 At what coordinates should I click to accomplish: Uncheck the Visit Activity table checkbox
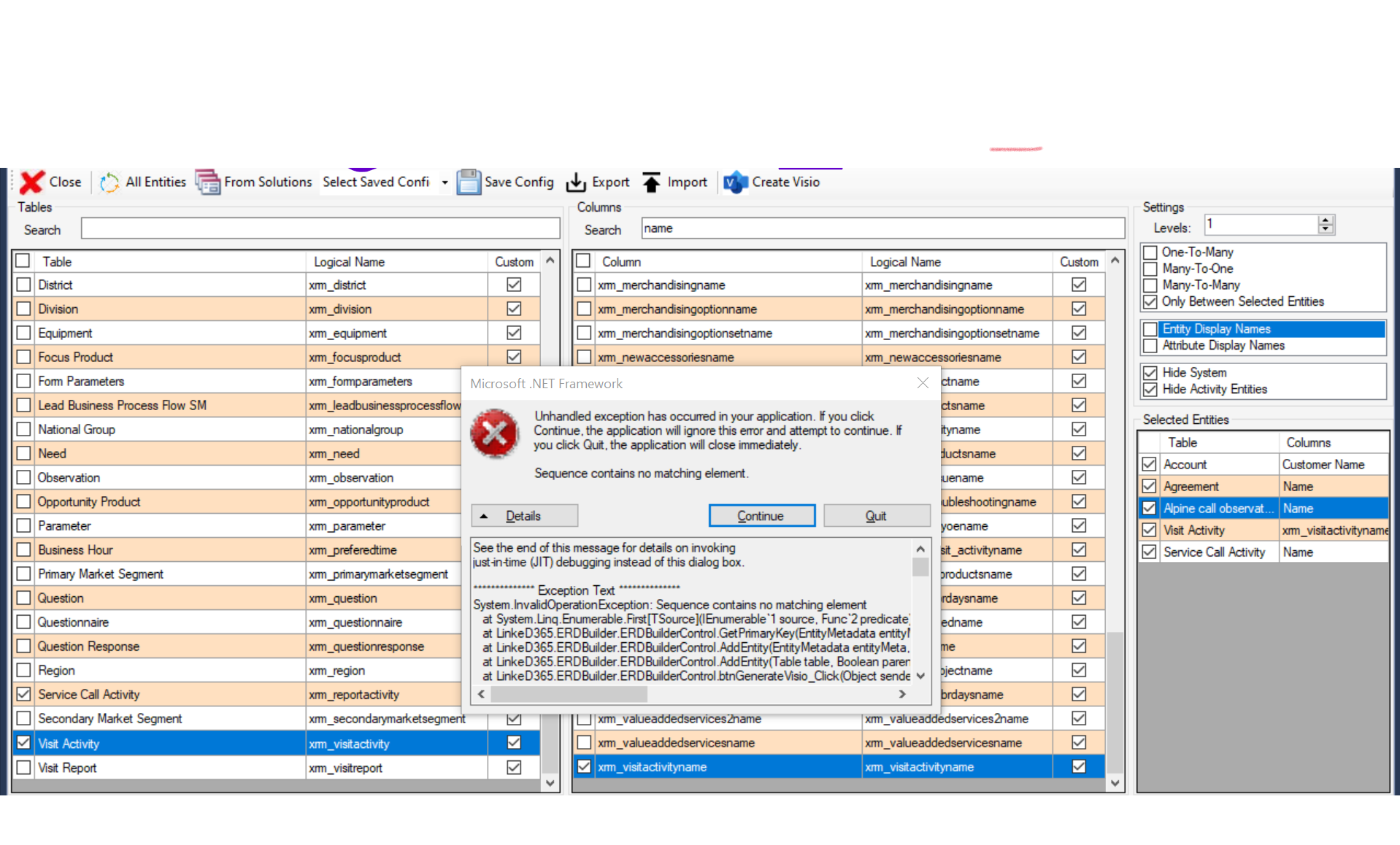pyautogui.click(x=23, y=743)
